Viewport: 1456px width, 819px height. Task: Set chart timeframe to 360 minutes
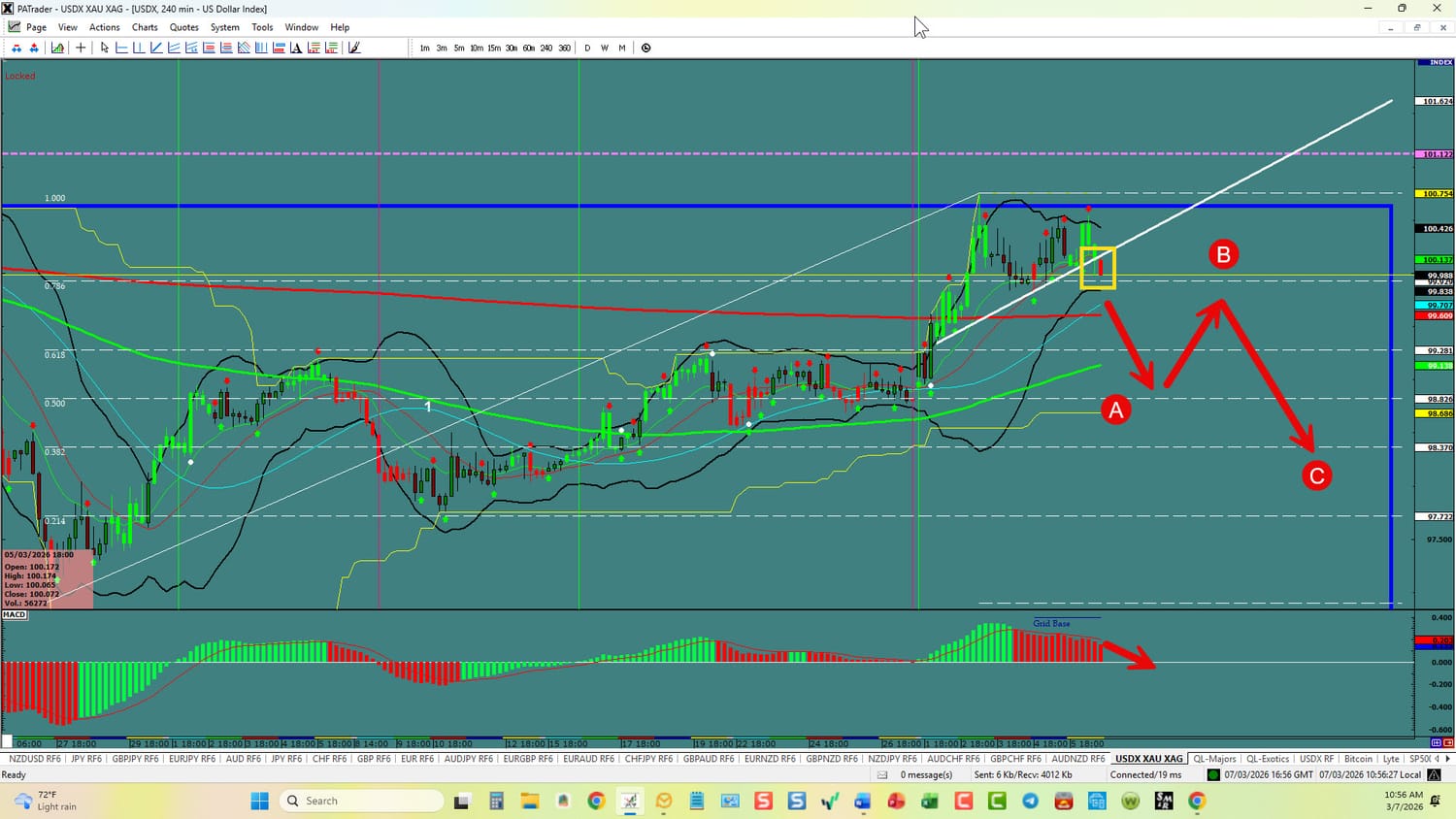click(564, 48)
